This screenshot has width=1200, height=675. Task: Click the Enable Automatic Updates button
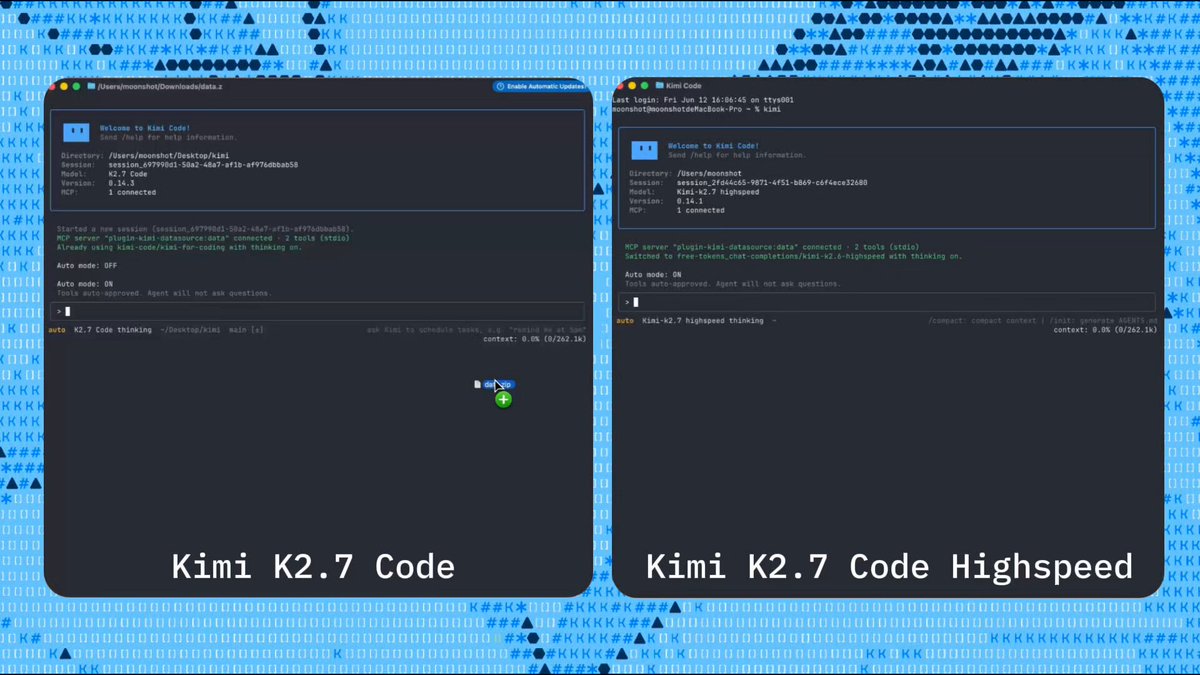point(540,87)
